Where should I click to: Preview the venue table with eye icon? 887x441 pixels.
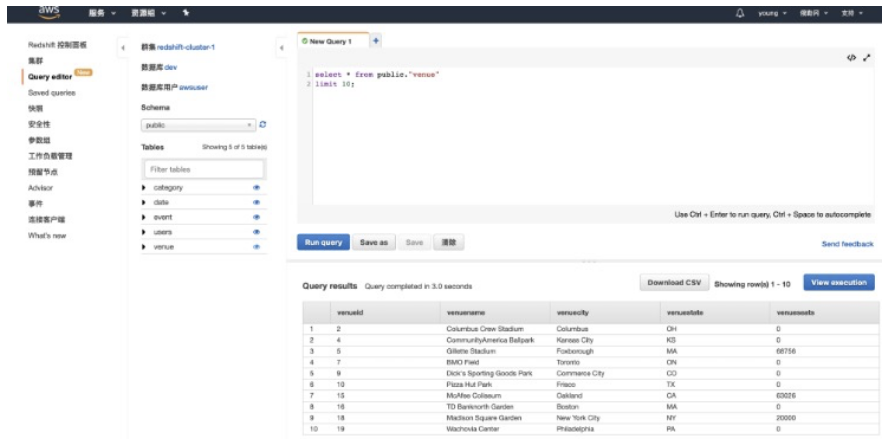click(256, 247)
